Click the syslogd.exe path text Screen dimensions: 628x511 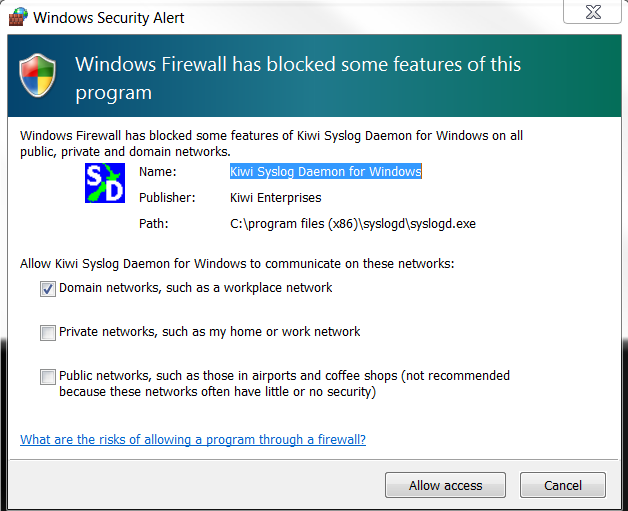tap(352, 224)
